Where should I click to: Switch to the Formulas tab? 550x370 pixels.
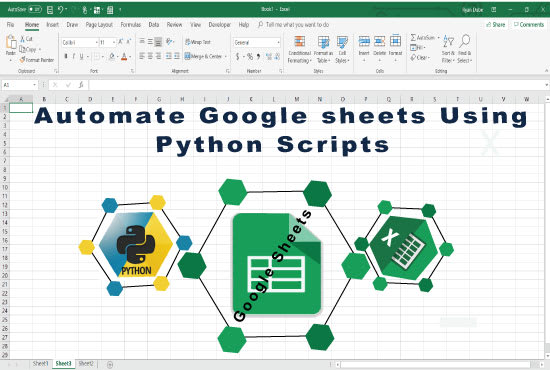[130, 25]
